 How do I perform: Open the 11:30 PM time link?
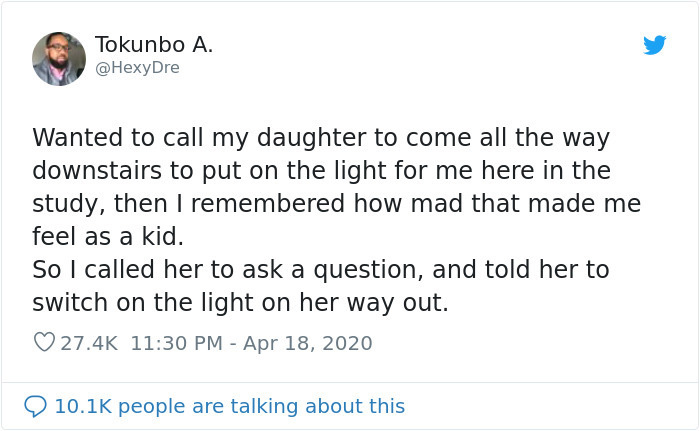(174, 343)
